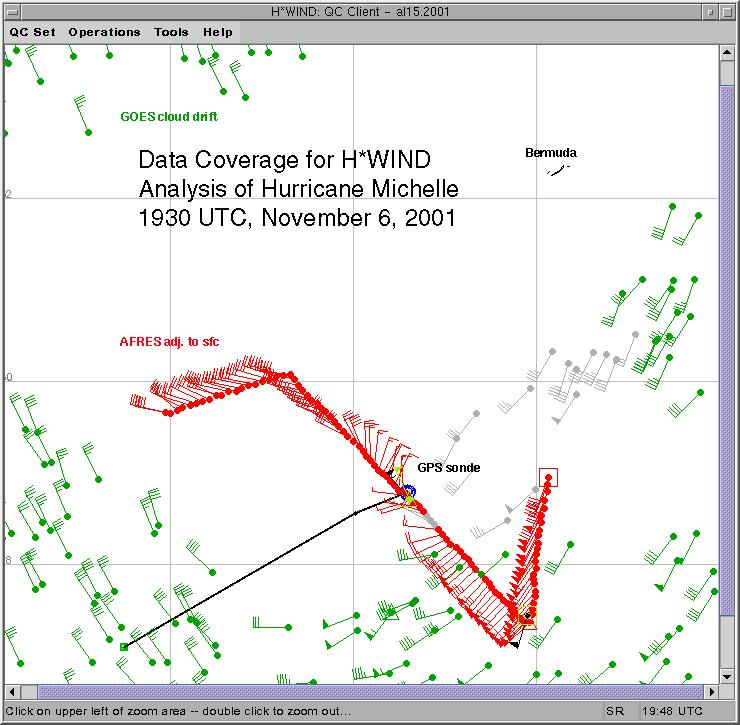Select the green square at the black line's start
This screenshot has width=740, height=725.
tap(124, 647)
